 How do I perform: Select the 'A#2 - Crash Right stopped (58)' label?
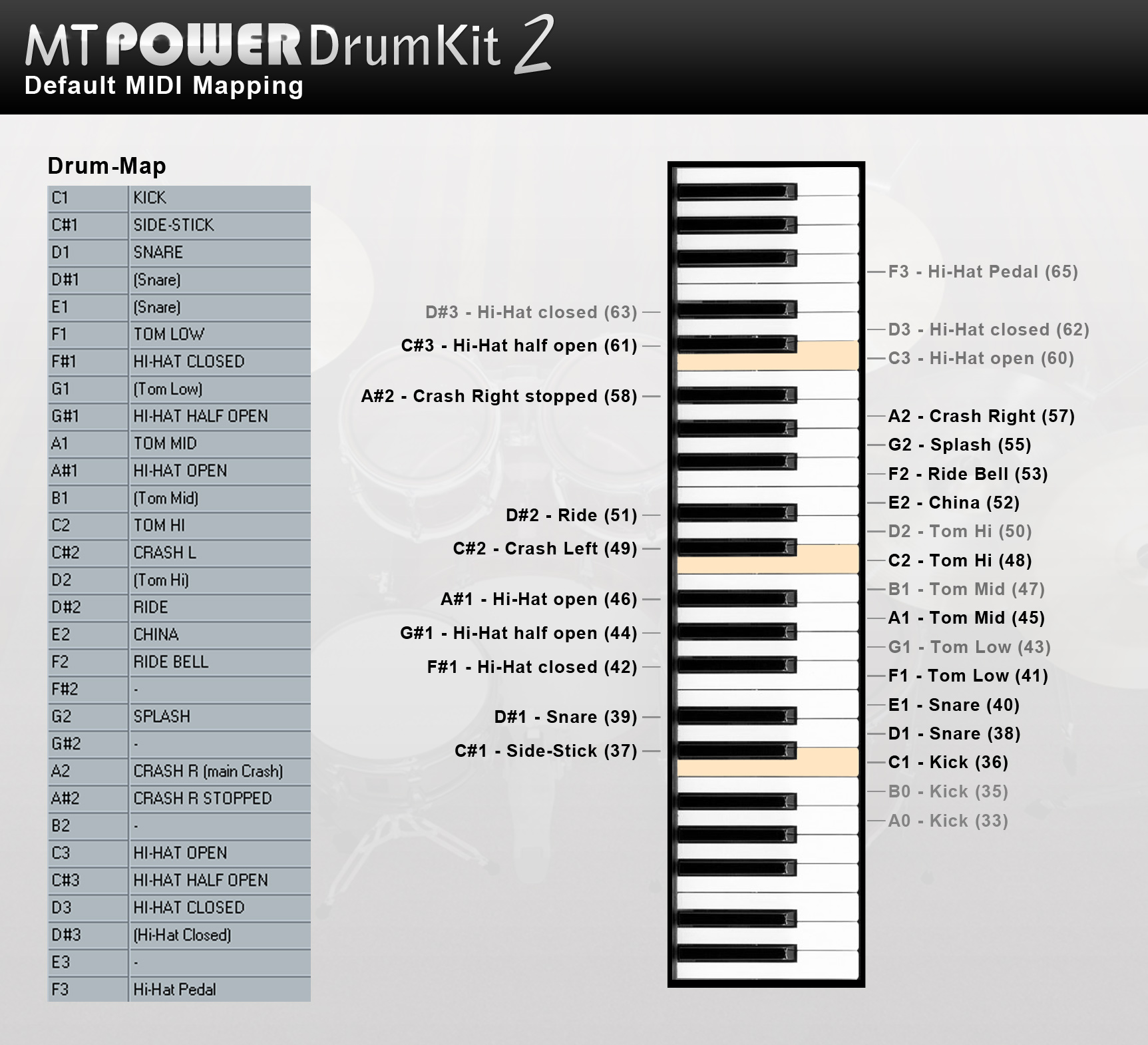pos(499,396)
